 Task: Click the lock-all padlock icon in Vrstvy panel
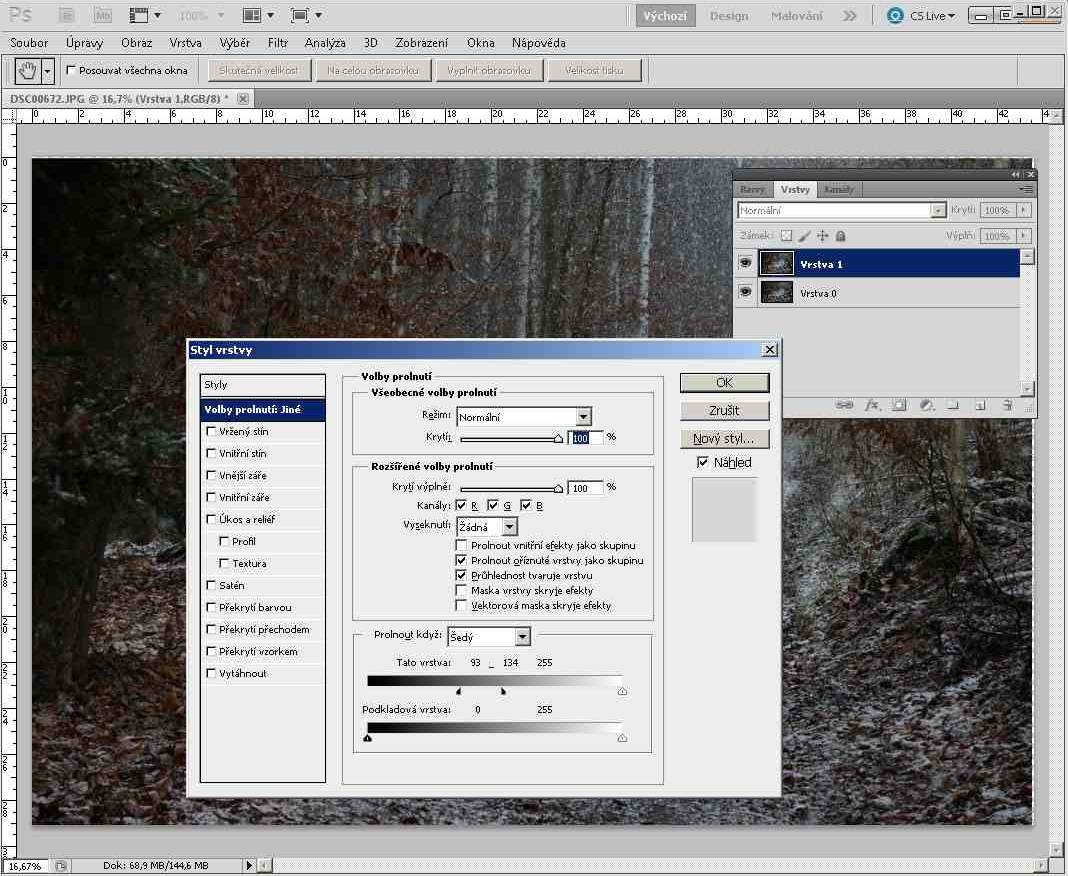tap(840, 236)
